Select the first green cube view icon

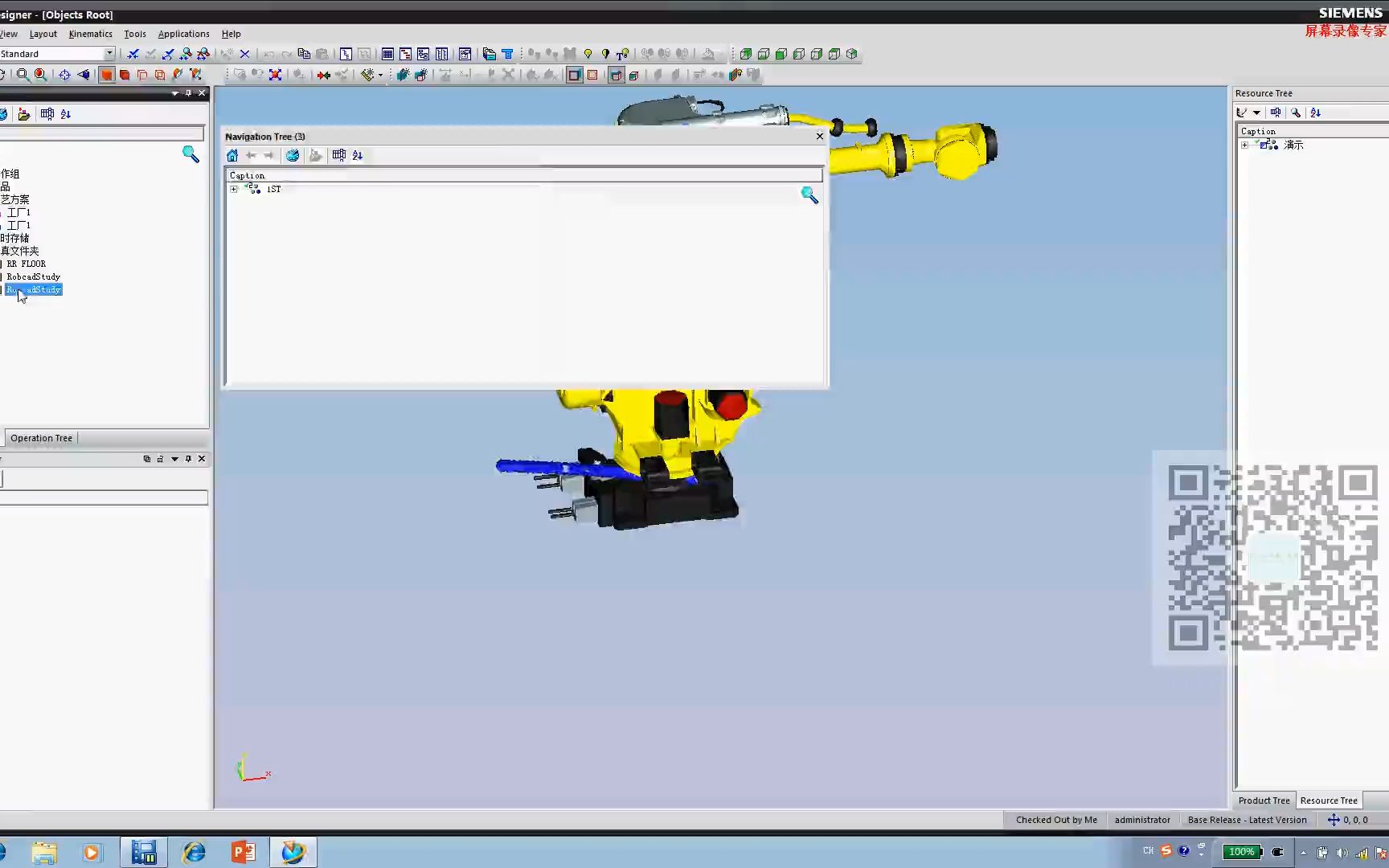point(746,54)
